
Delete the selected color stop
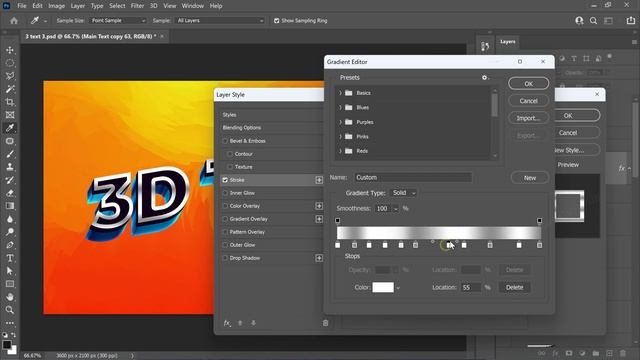(x=514, y=287)
